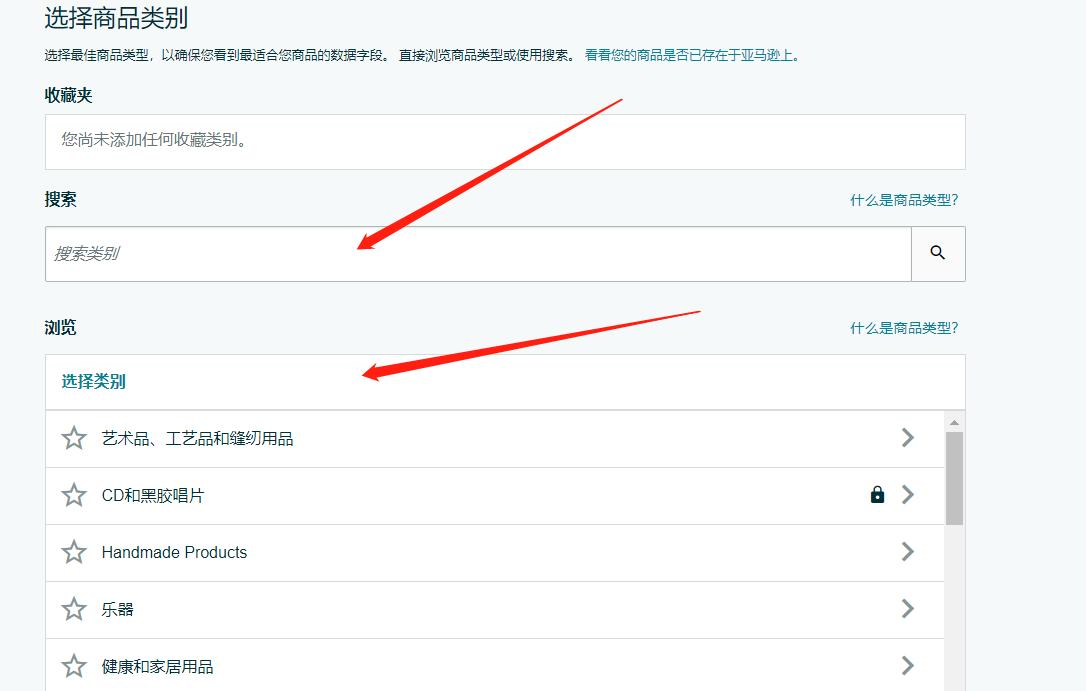Open 看看您的商品是否已存在于亚马逊上 link

[x=691, y=55]
